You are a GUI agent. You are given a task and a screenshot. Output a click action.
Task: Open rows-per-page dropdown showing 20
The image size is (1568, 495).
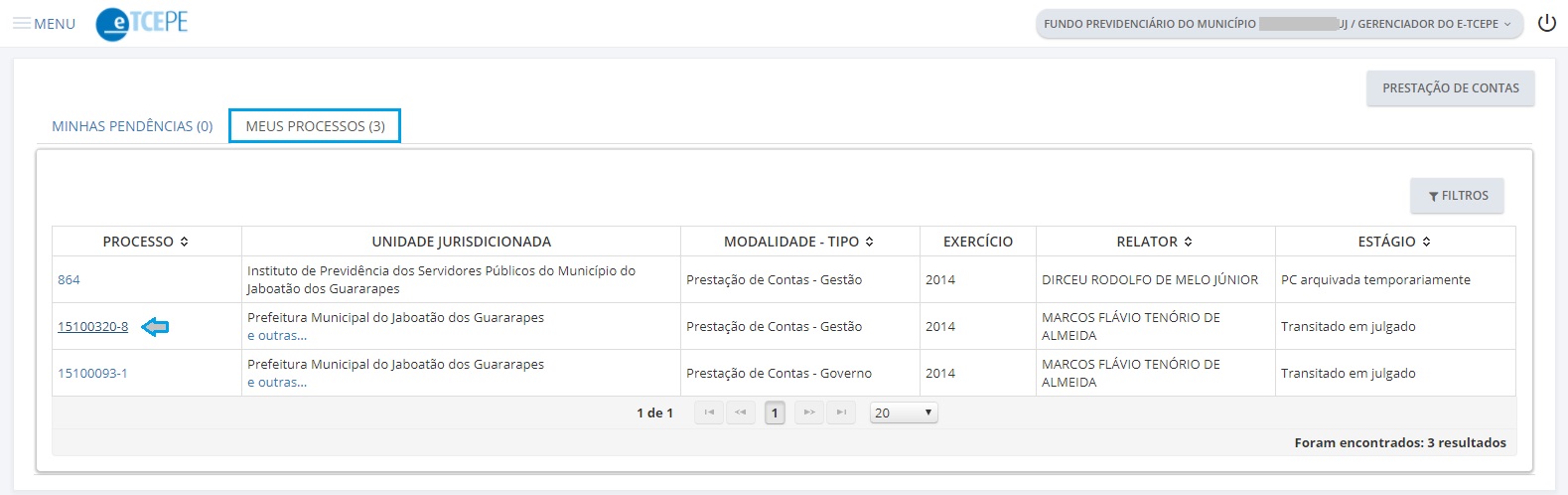904,412
